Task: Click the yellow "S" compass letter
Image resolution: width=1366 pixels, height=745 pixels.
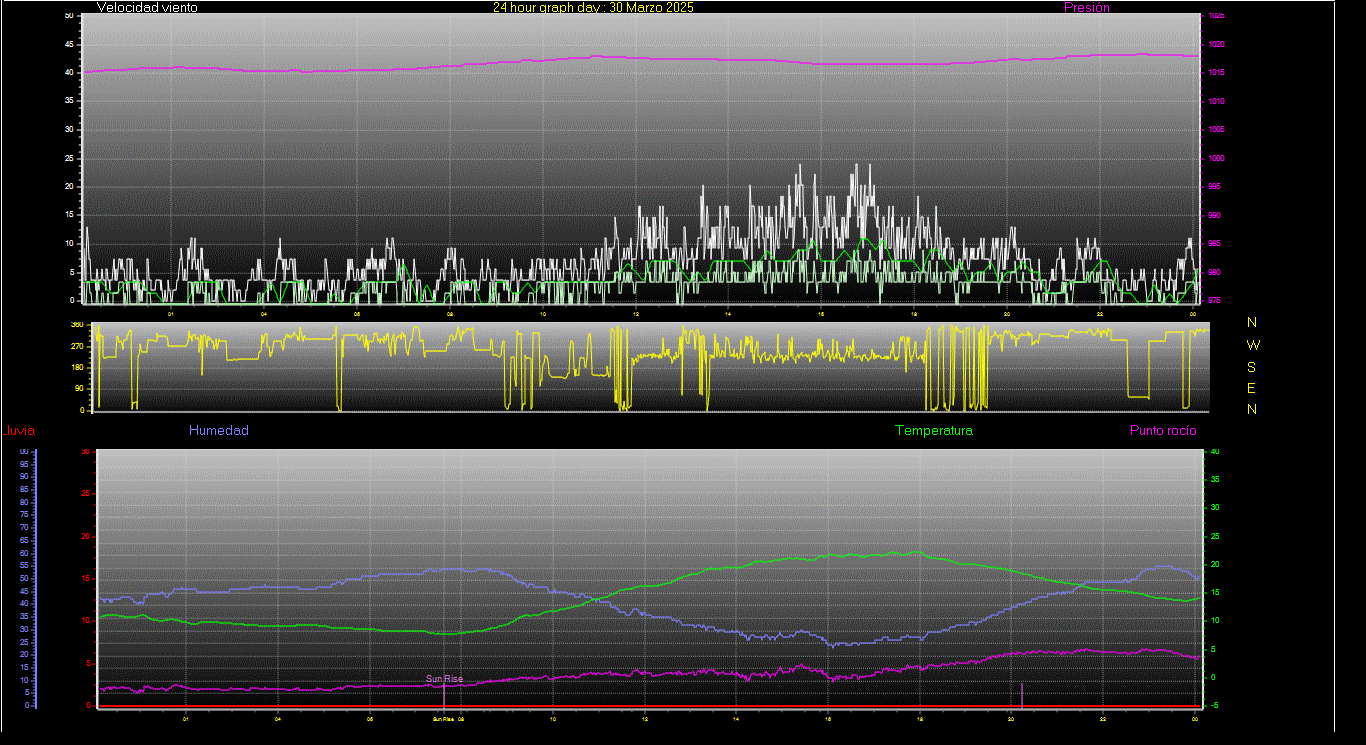Action: tap(1252, 366)
